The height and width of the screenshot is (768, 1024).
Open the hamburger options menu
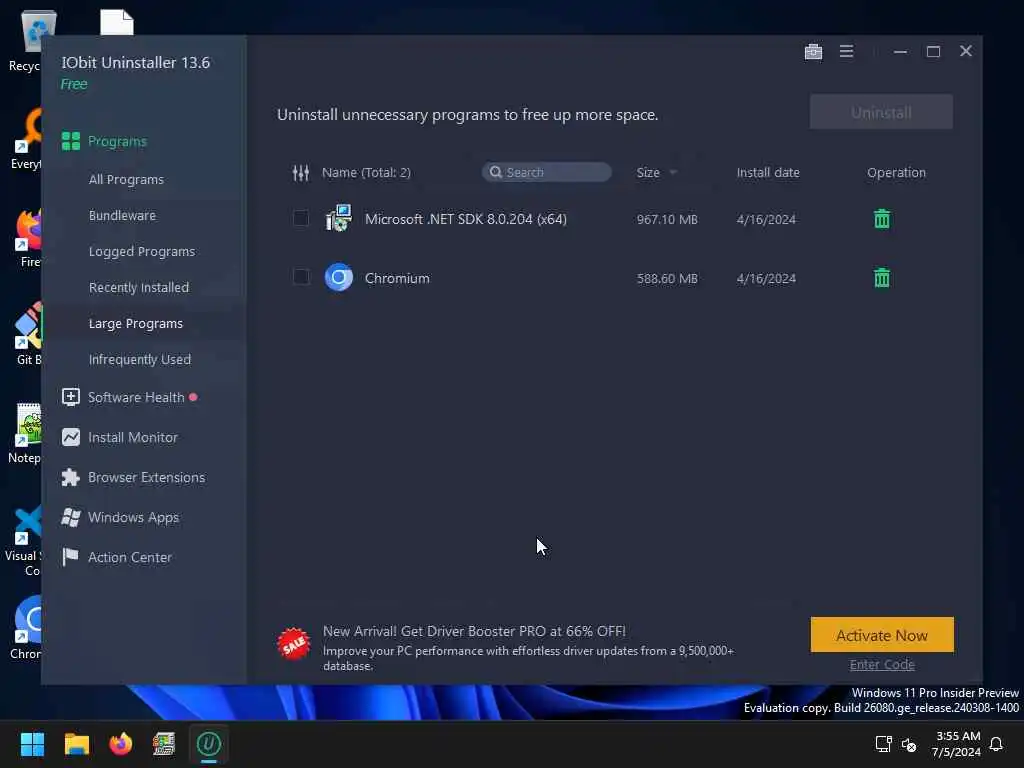pyautogui.click(x=846, y=51)
